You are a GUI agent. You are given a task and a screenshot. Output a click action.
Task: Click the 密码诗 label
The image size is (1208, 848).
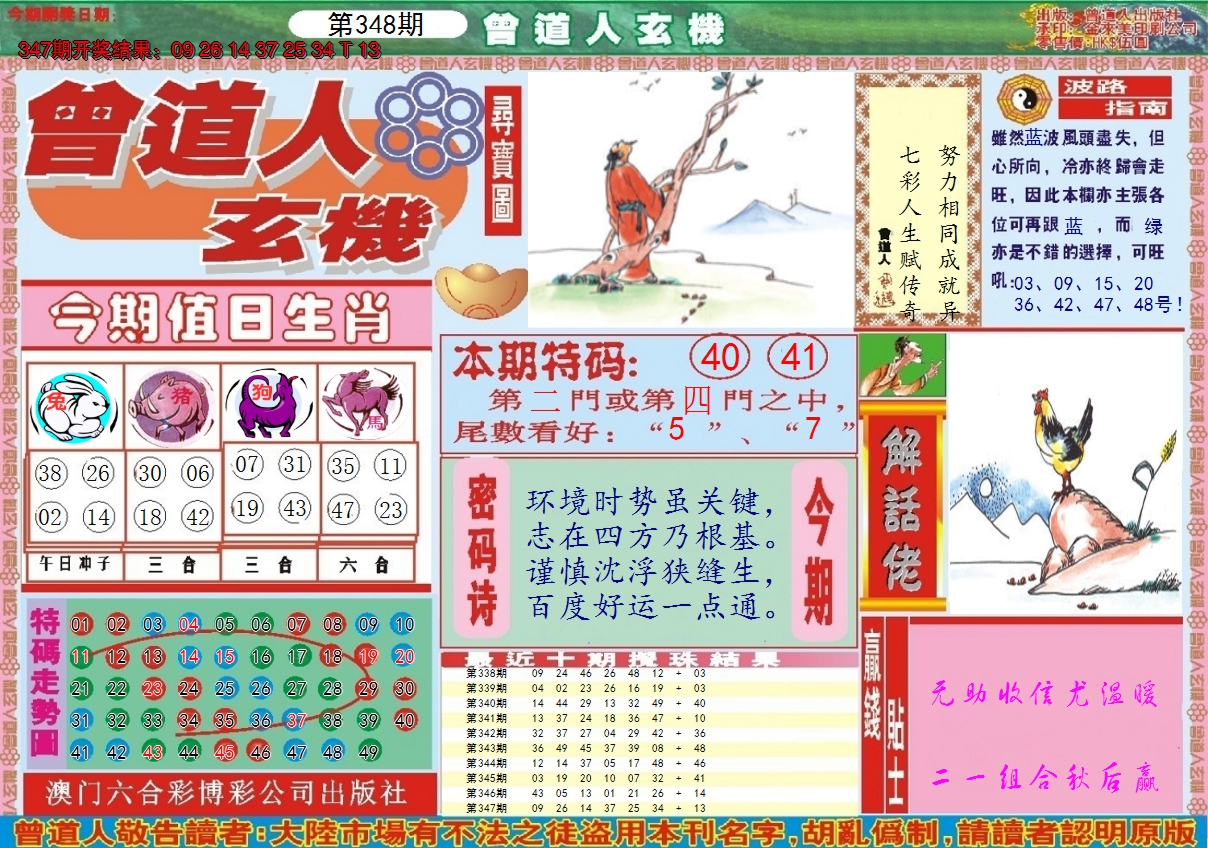482,550
